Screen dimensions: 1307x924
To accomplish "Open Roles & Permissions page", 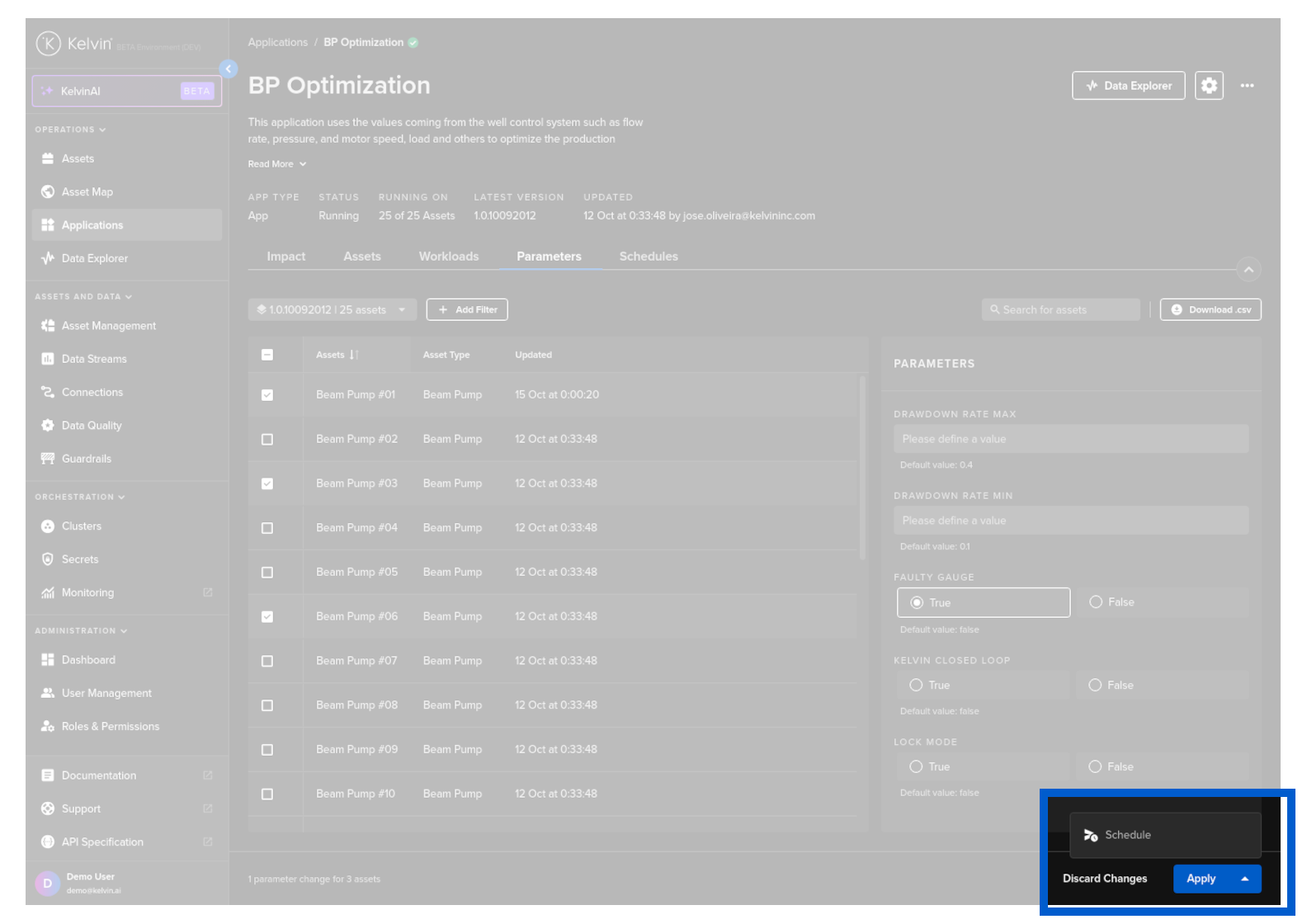I will coord(110,727).
